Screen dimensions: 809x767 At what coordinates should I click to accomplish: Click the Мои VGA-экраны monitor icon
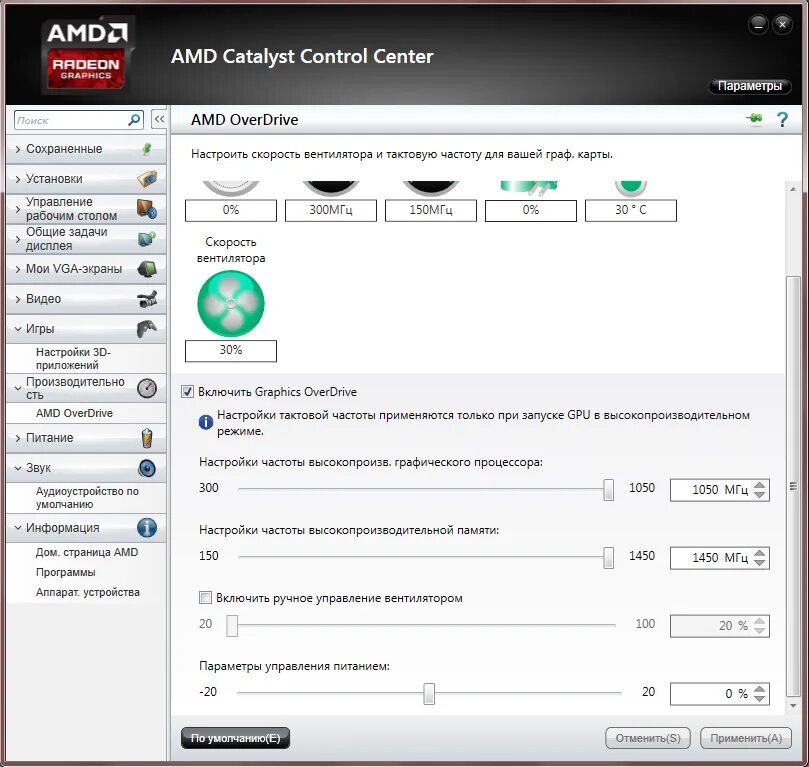(147, 269)
